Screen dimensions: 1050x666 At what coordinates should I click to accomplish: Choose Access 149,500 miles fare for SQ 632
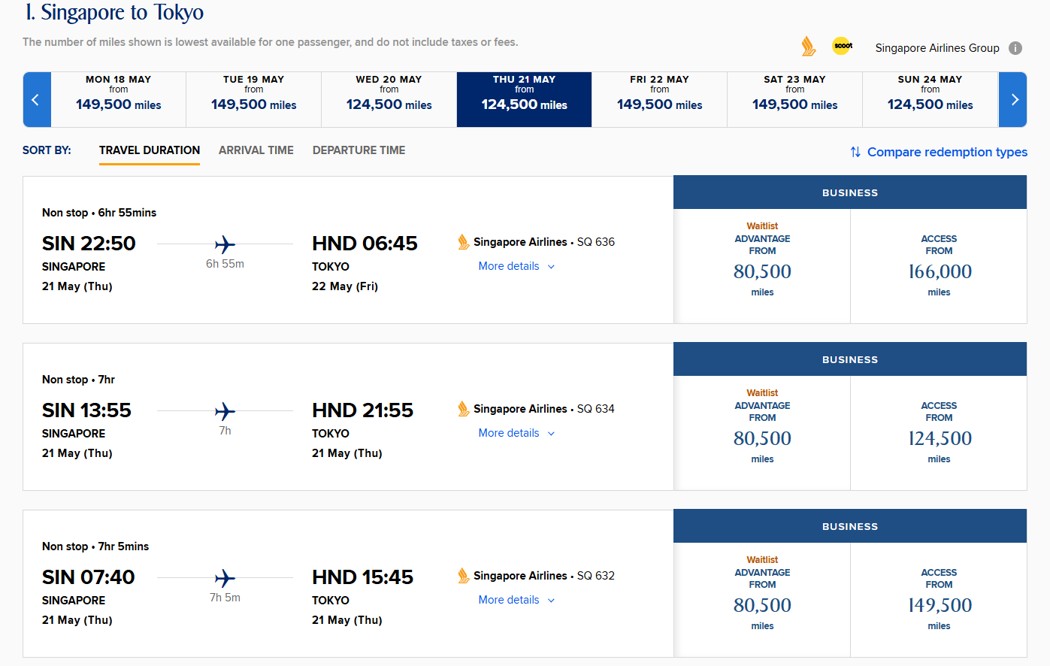[938, 600]
